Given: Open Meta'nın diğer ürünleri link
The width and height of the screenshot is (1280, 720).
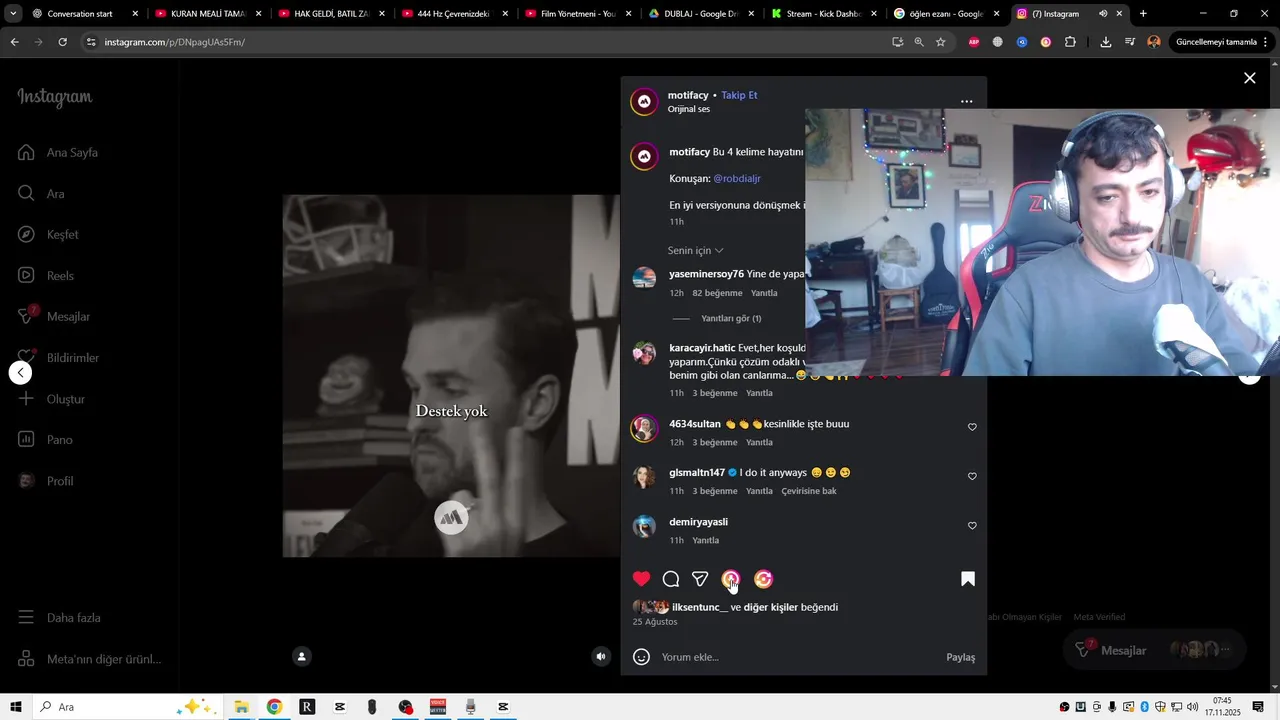Looking at the screenshot, I should [x=89, y=659].
